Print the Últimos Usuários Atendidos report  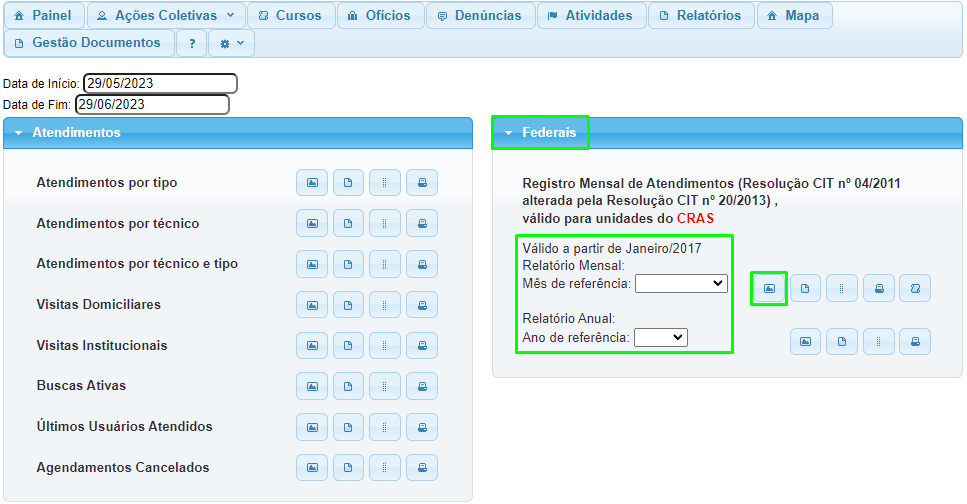tap(422, 427)
